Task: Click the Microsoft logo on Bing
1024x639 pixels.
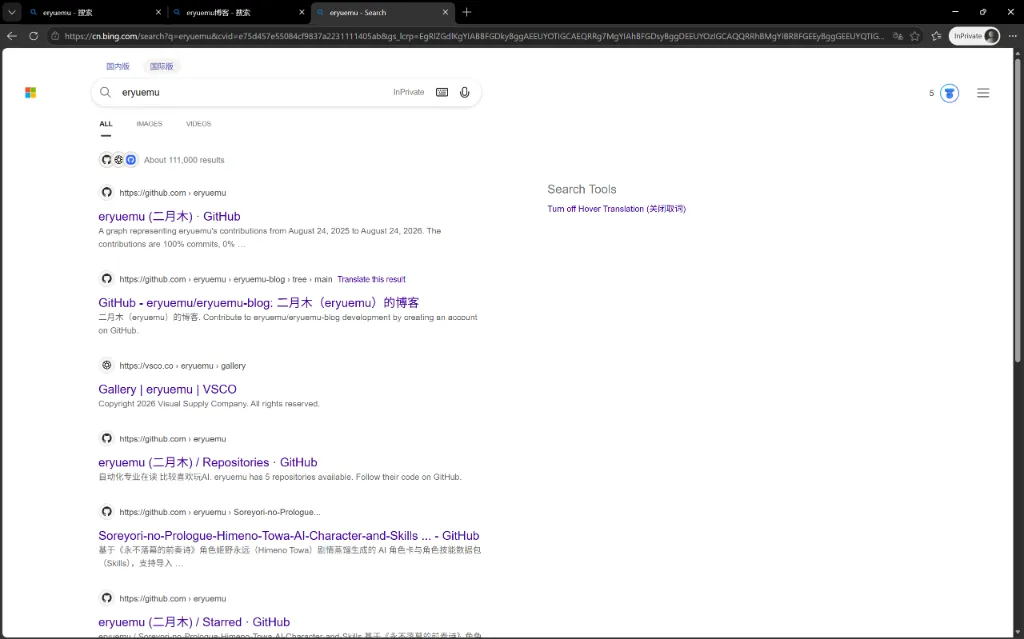Action: tap(31, 93)
